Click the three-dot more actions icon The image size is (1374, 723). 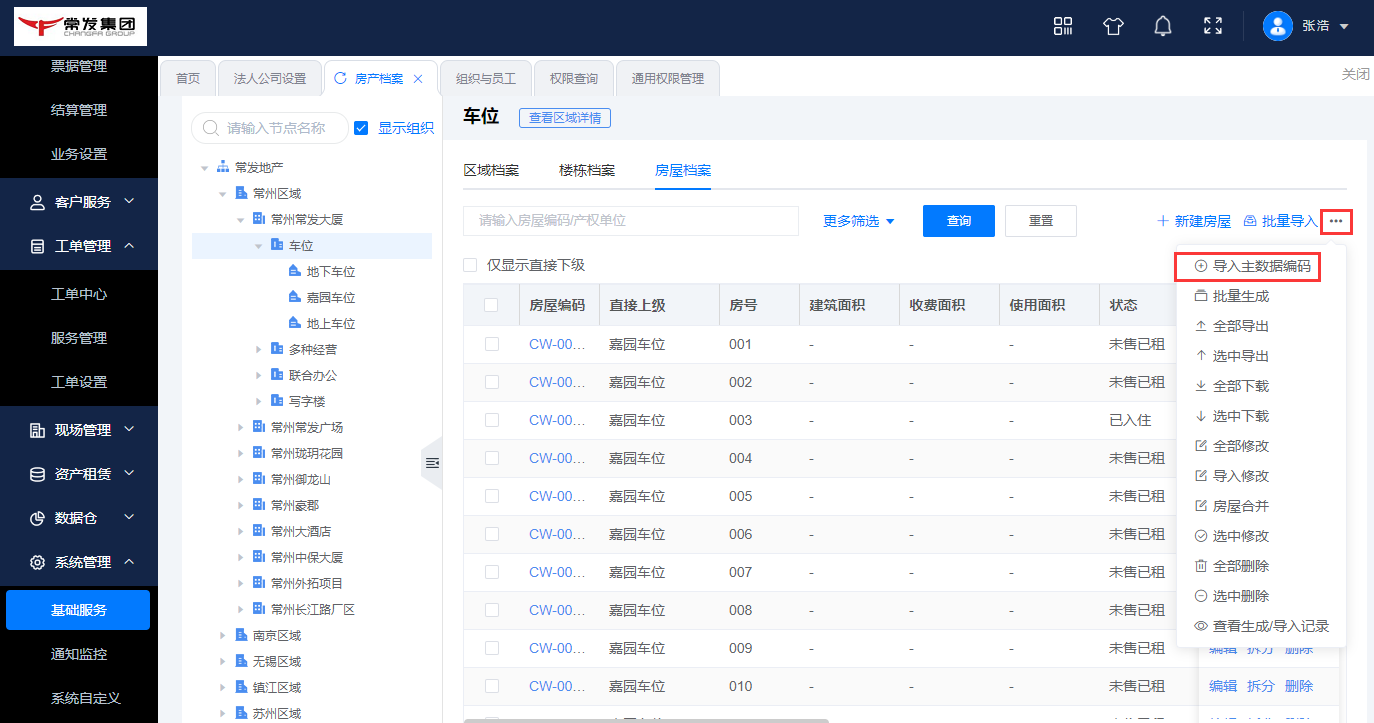1336,221
